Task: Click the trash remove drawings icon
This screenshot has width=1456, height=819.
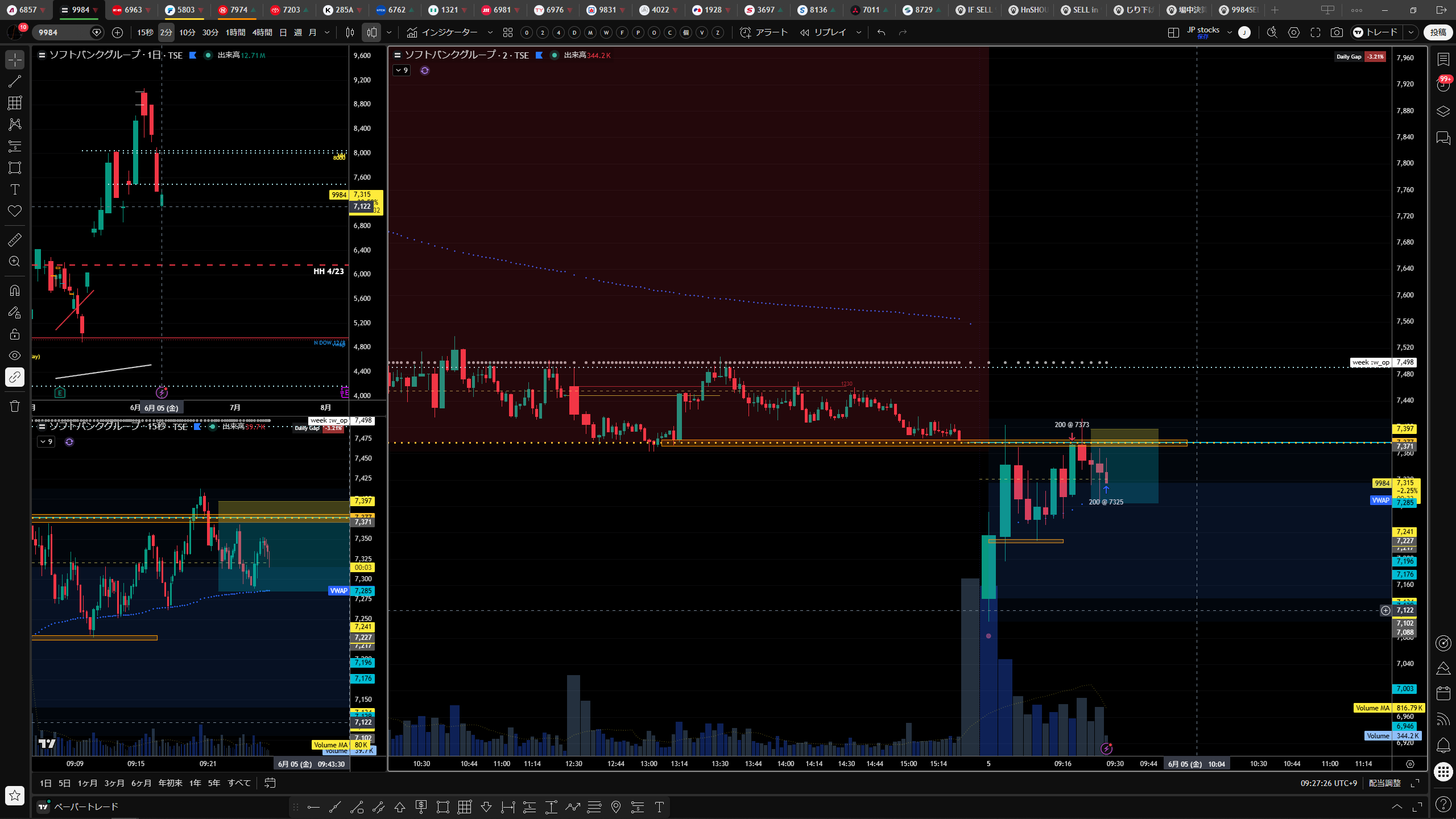Action: (x=15, y=406)
